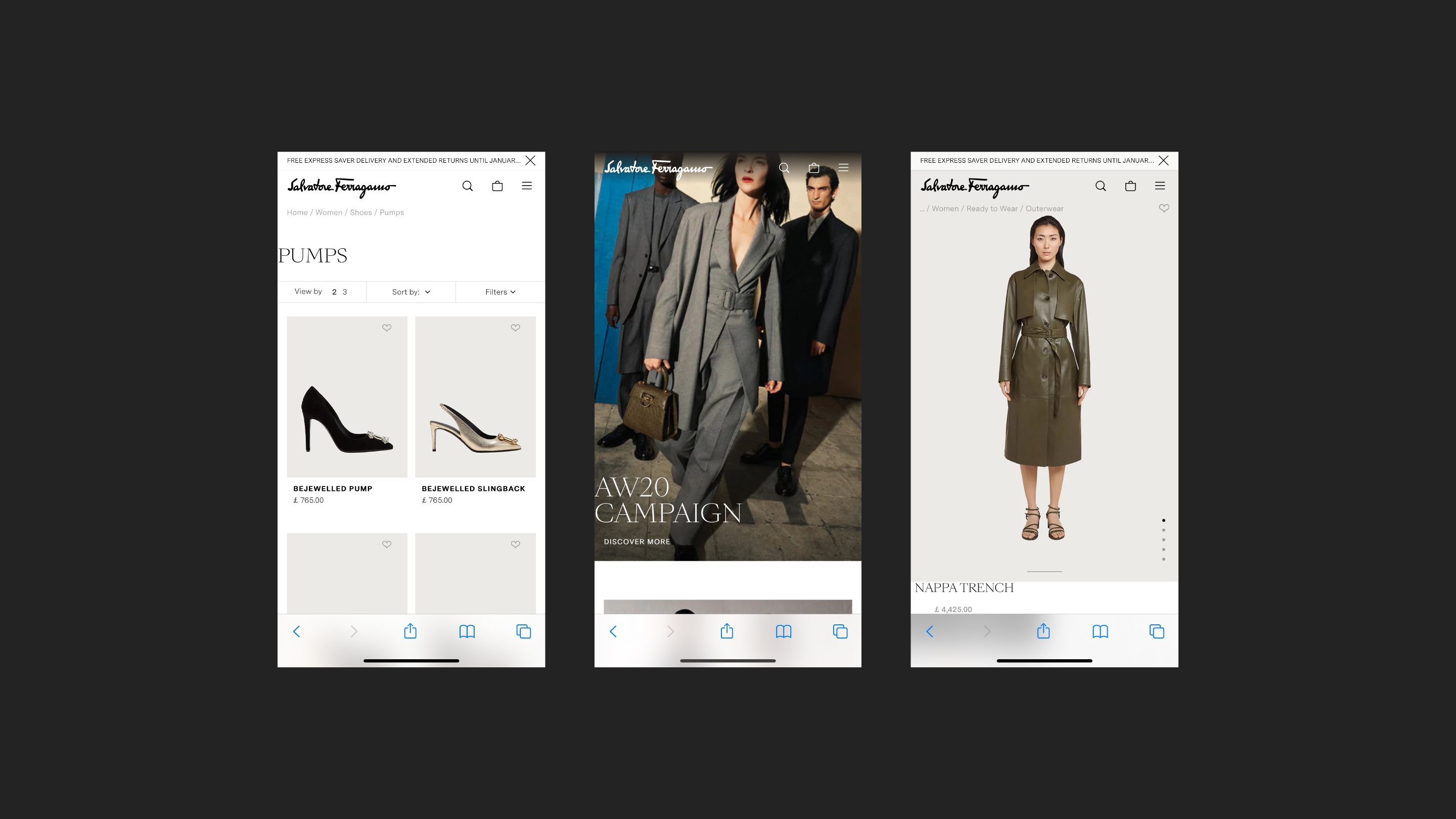Open shopping bag on Pumps page
1456x819 pixels.
point(497,186)
